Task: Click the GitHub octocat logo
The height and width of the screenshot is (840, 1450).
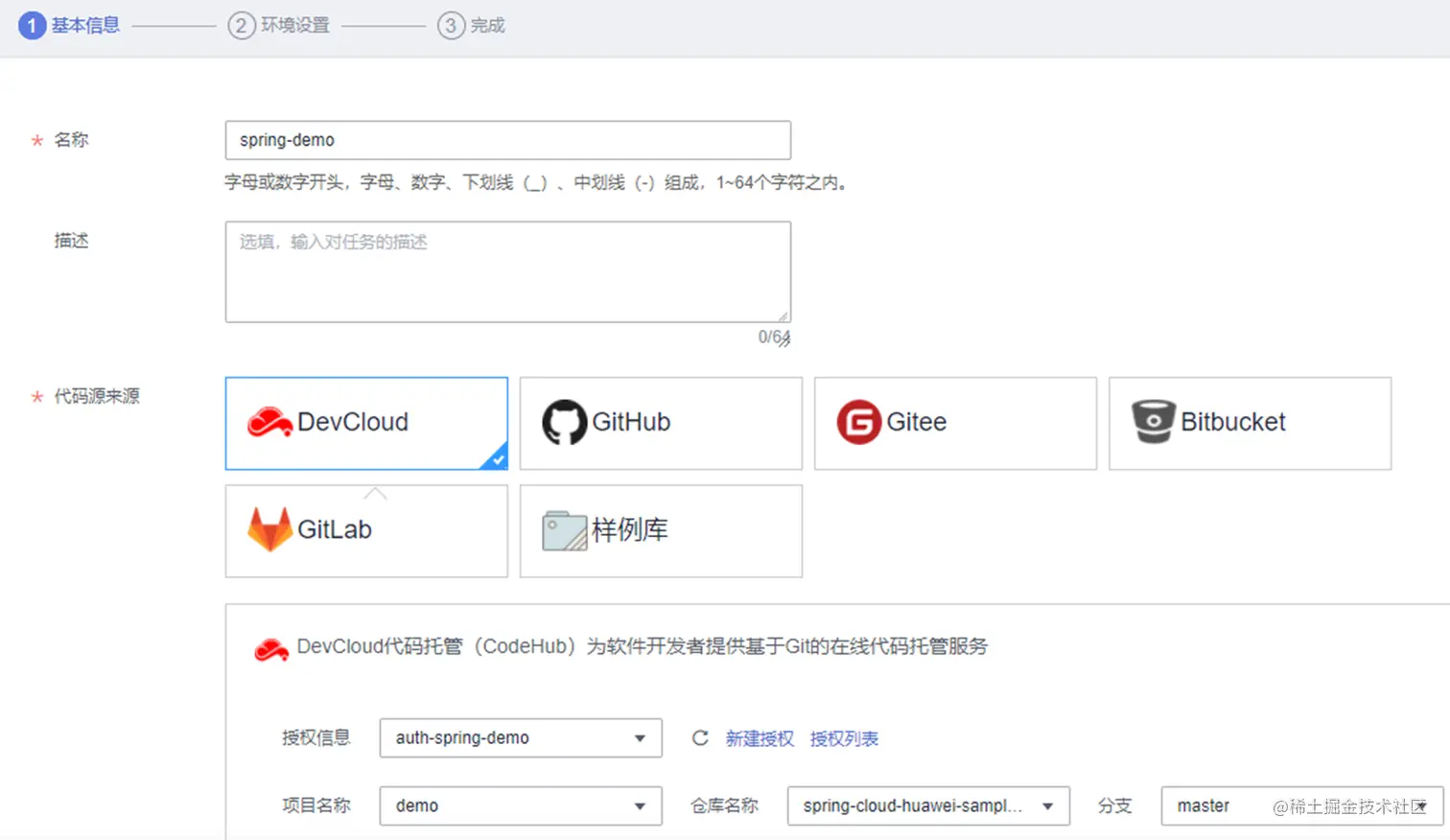Action: (564, 422)
